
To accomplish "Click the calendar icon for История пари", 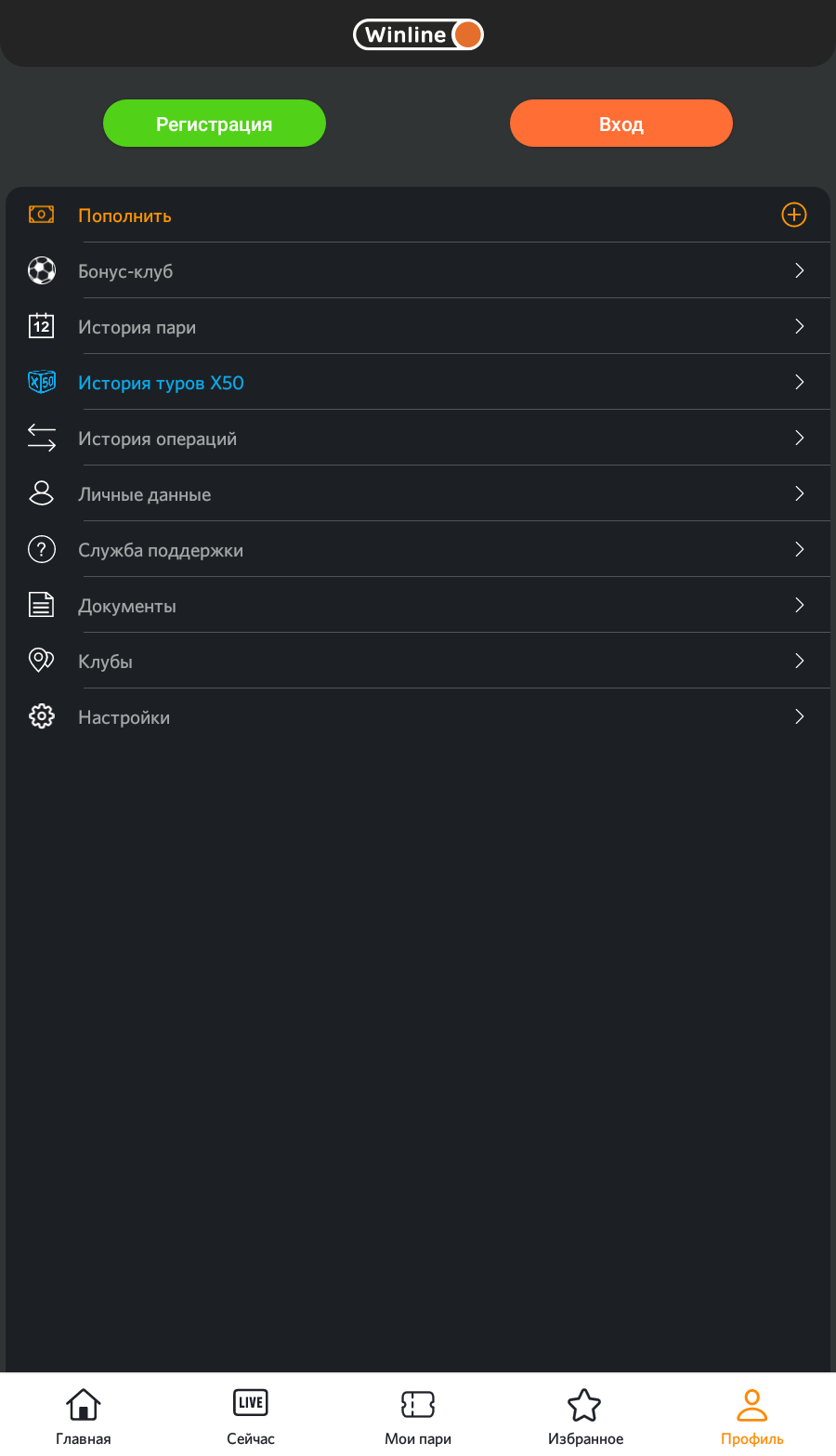I will pos(42,326).
